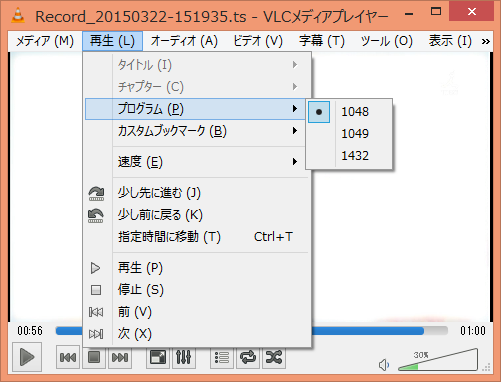501x382 pixels.
Task: Open the オーディオ (A) menu
Action: [x=184, y=41]
